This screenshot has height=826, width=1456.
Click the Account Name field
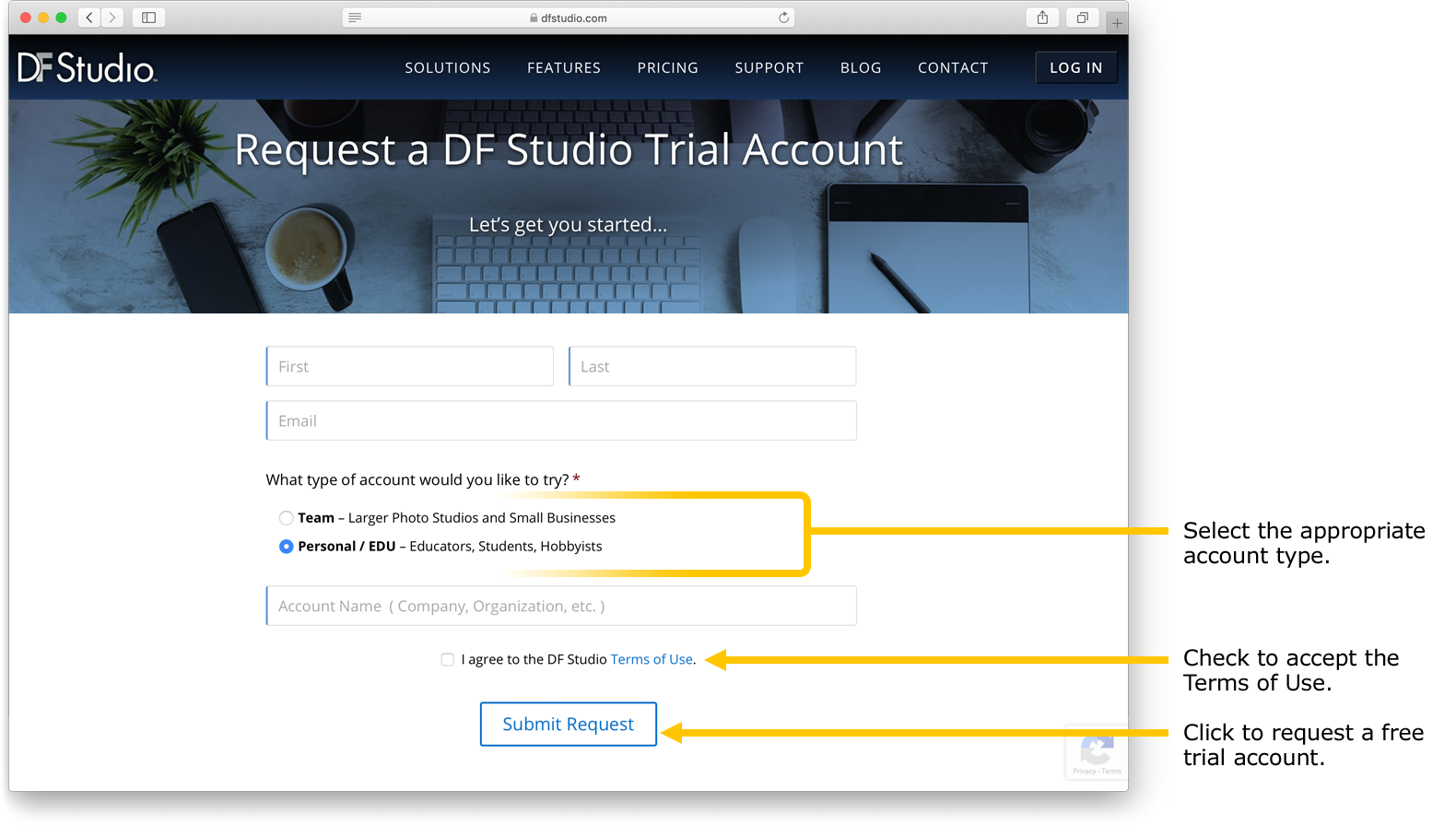561,606
